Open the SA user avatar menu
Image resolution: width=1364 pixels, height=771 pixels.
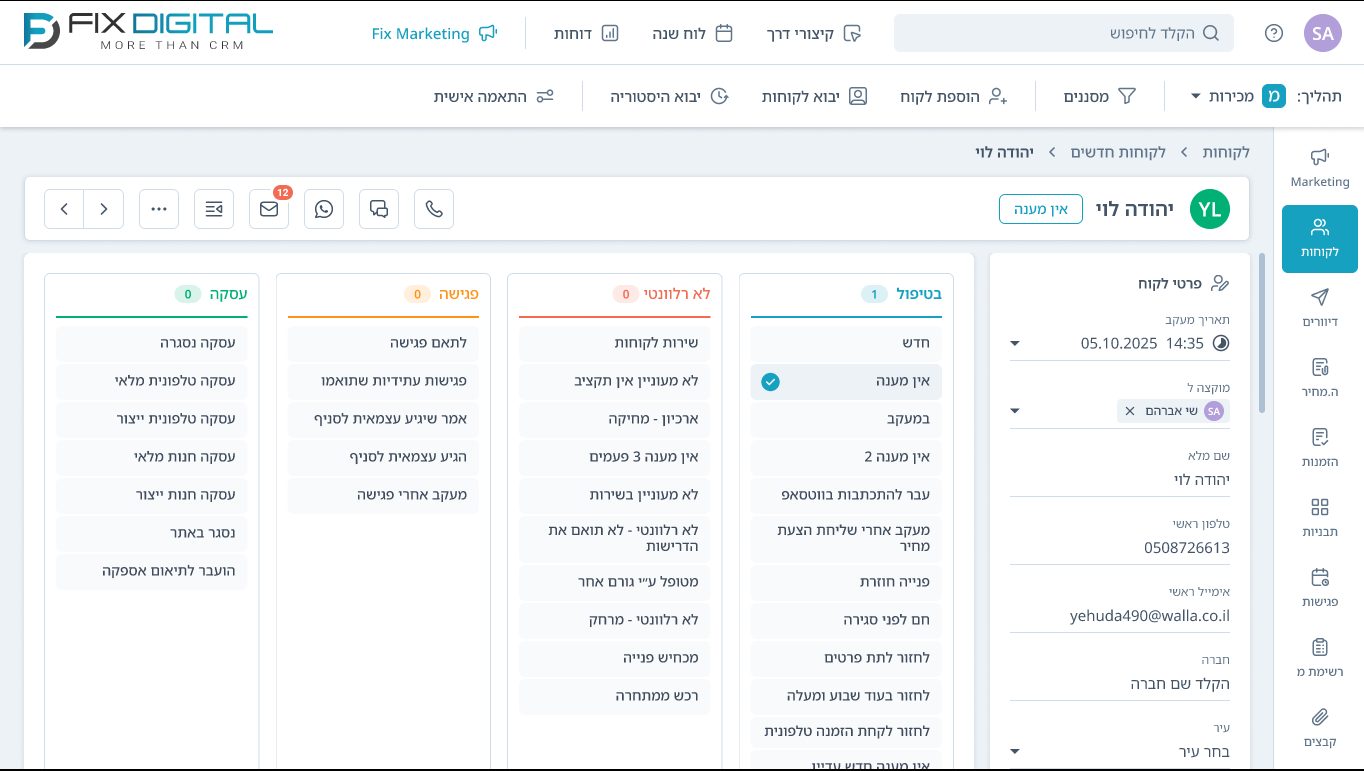click(x=1323, y=33)
